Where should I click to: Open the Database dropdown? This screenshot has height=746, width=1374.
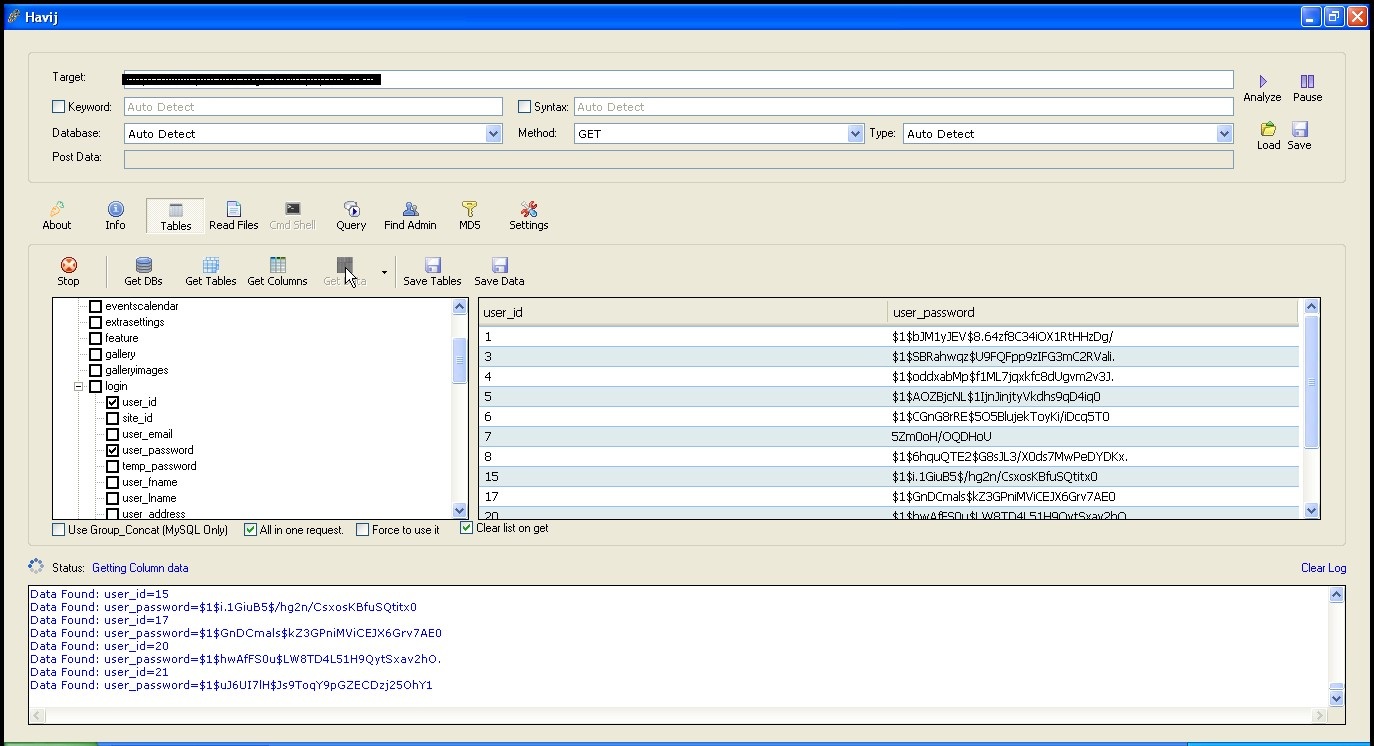(x=493, y=134)
